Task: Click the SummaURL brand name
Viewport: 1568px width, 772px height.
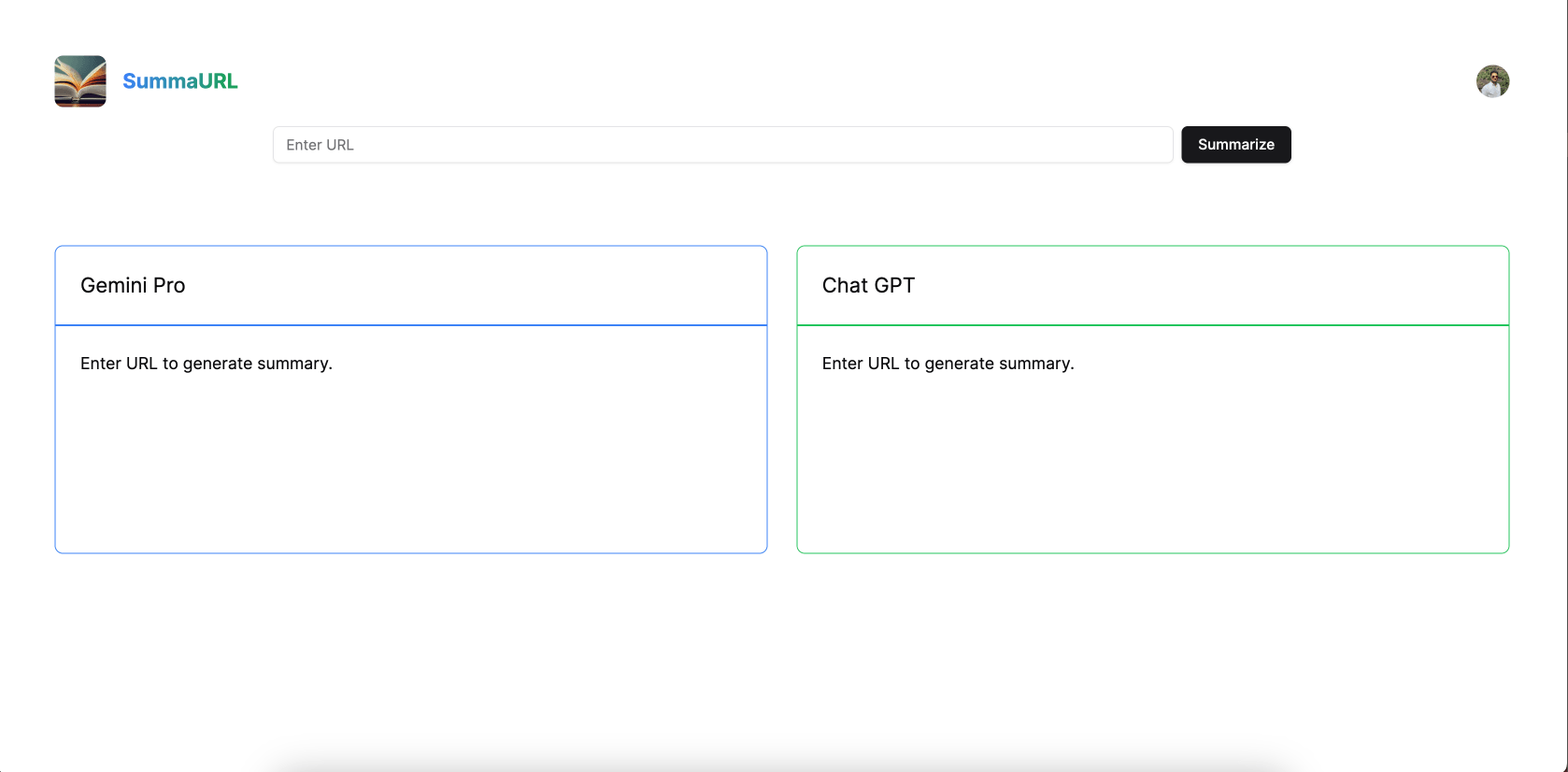Action: [180, 81]
